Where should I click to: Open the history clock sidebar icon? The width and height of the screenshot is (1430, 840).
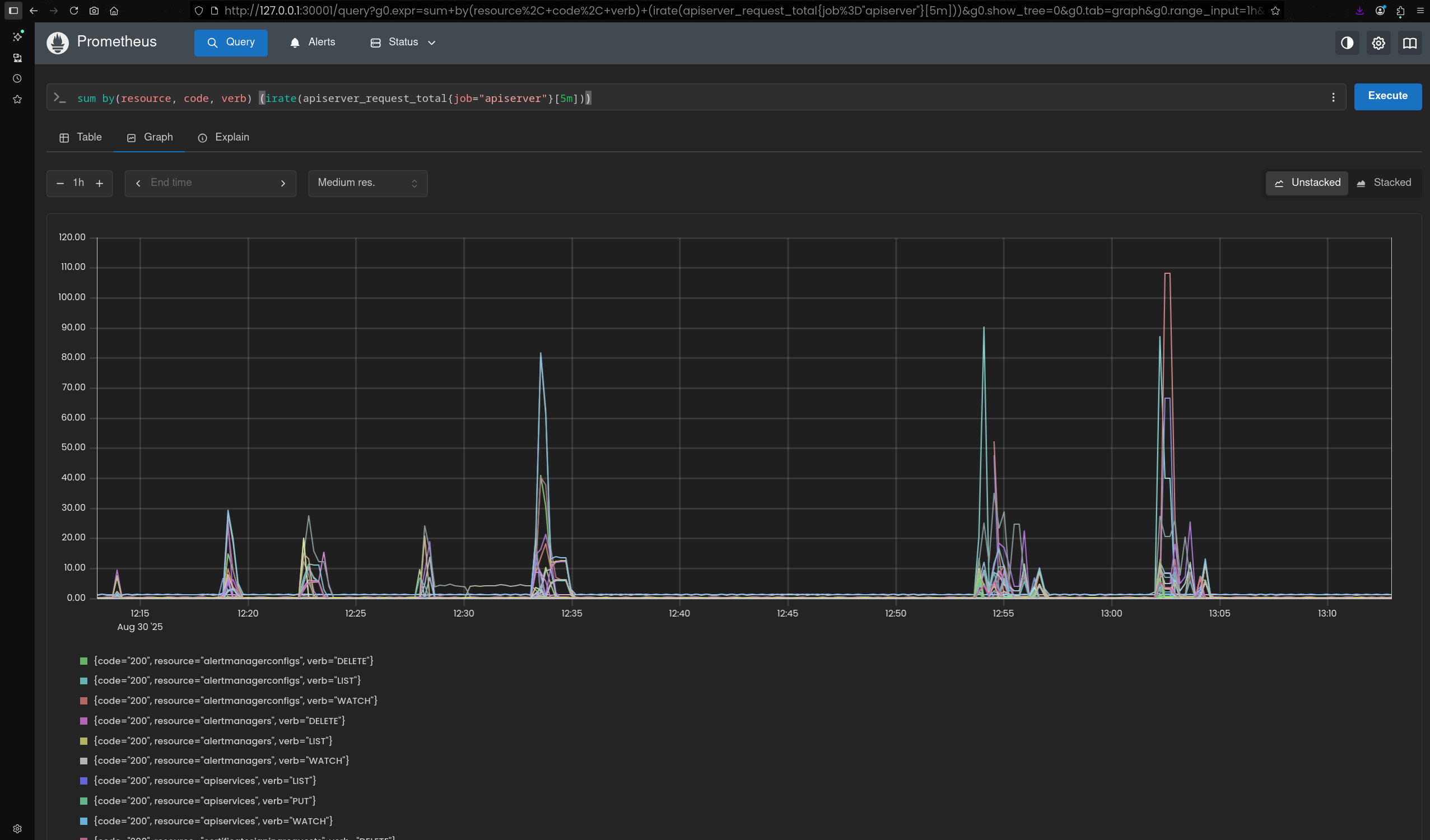17,79
